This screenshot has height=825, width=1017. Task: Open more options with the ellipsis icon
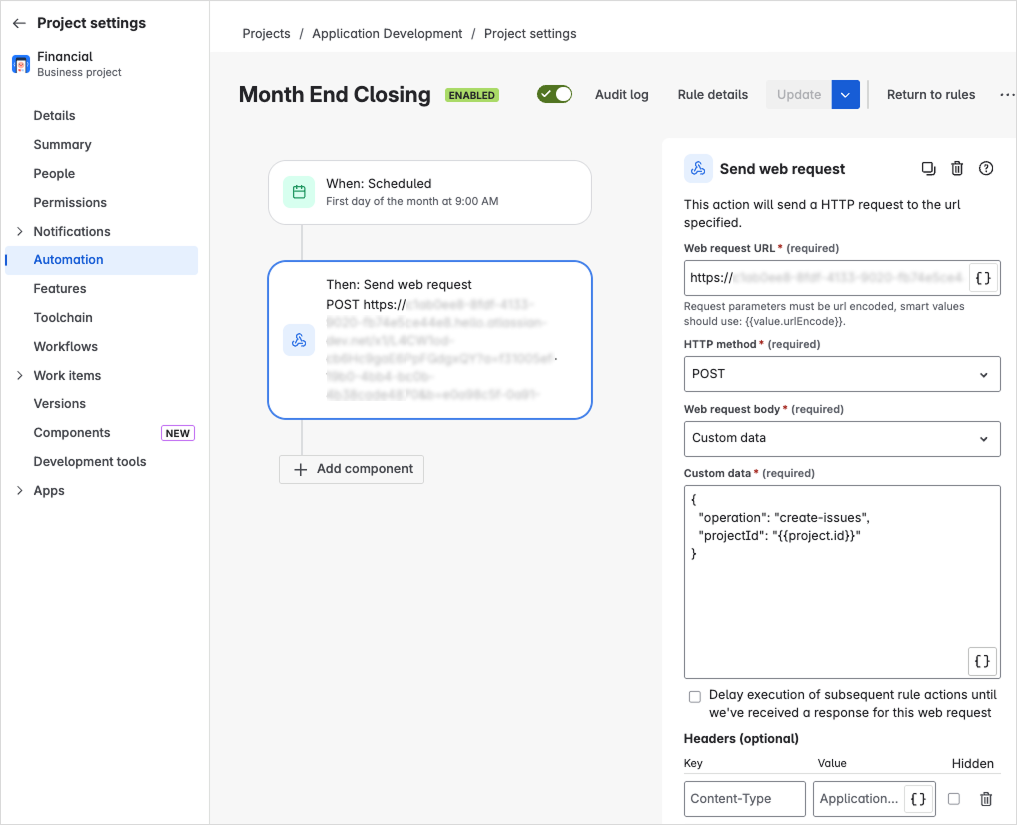tap(1006, 94)
